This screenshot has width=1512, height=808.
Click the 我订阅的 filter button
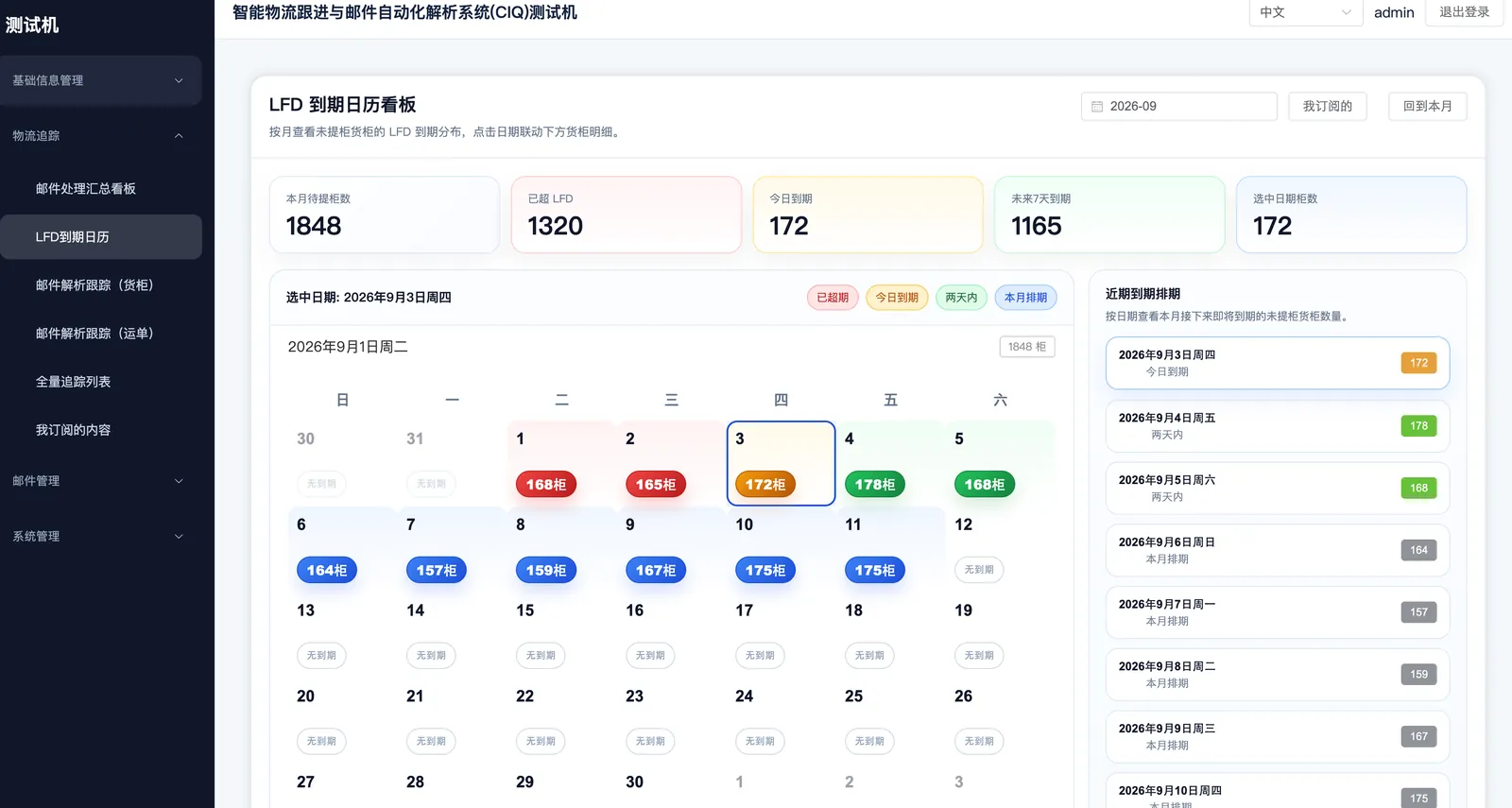(x=1328, y=106)
